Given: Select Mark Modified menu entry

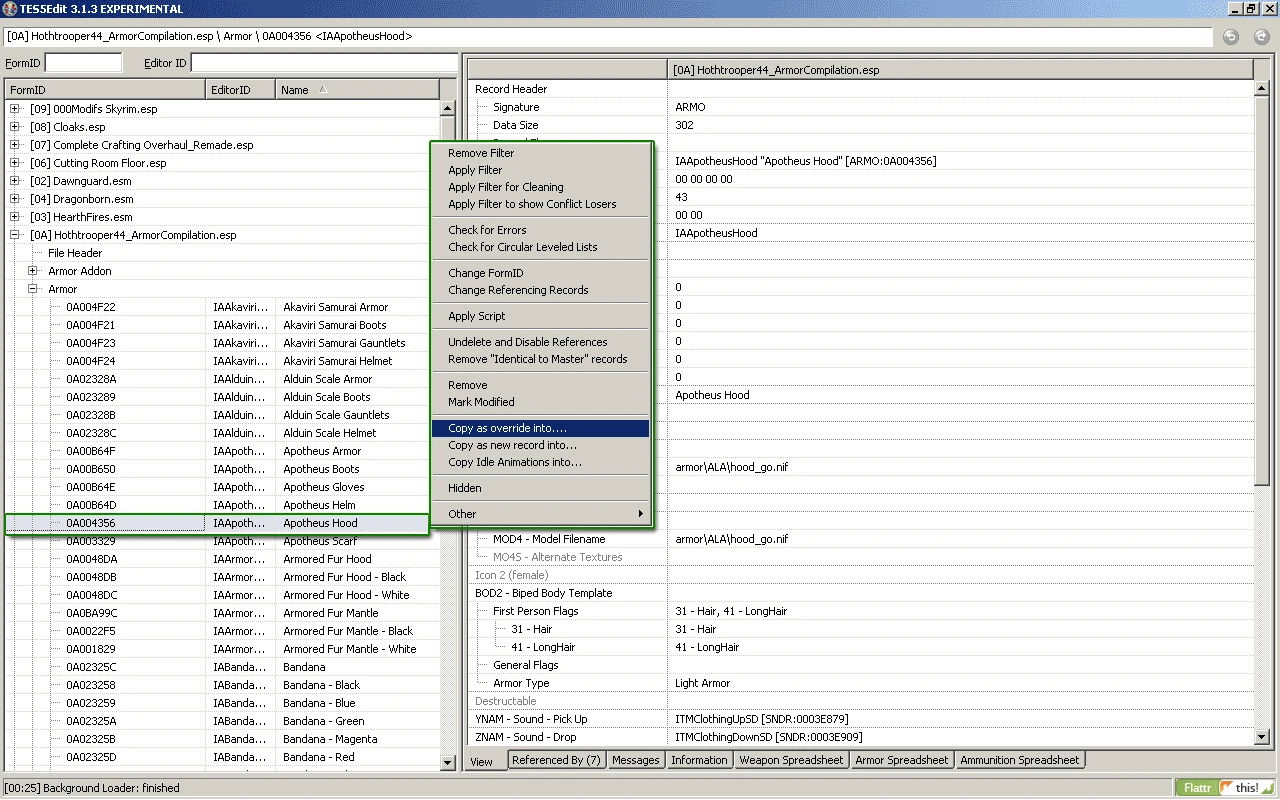Looking at the screenshot, I should (541, 402).
